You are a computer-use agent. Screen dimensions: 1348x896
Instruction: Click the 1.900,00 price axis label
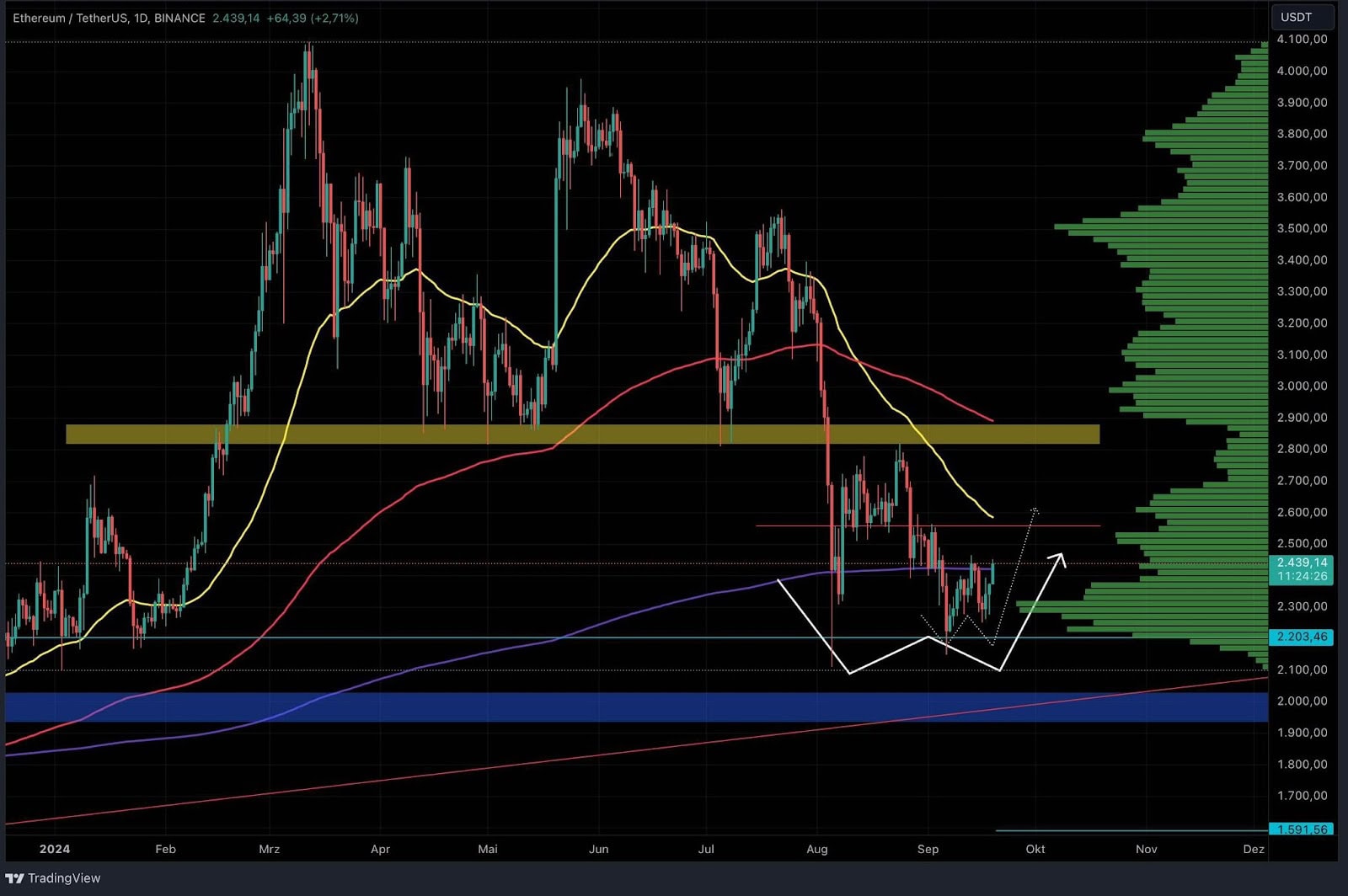[1302, 733]
